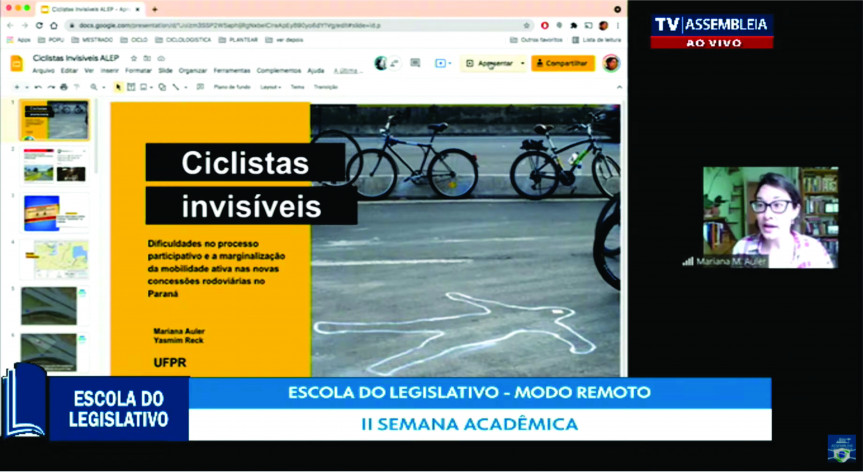The width and height of the screenshot is (863, 472).
Task: Star the Ciclistas Invisíveis ALEP presentation
Action: (x=134, y=59)
